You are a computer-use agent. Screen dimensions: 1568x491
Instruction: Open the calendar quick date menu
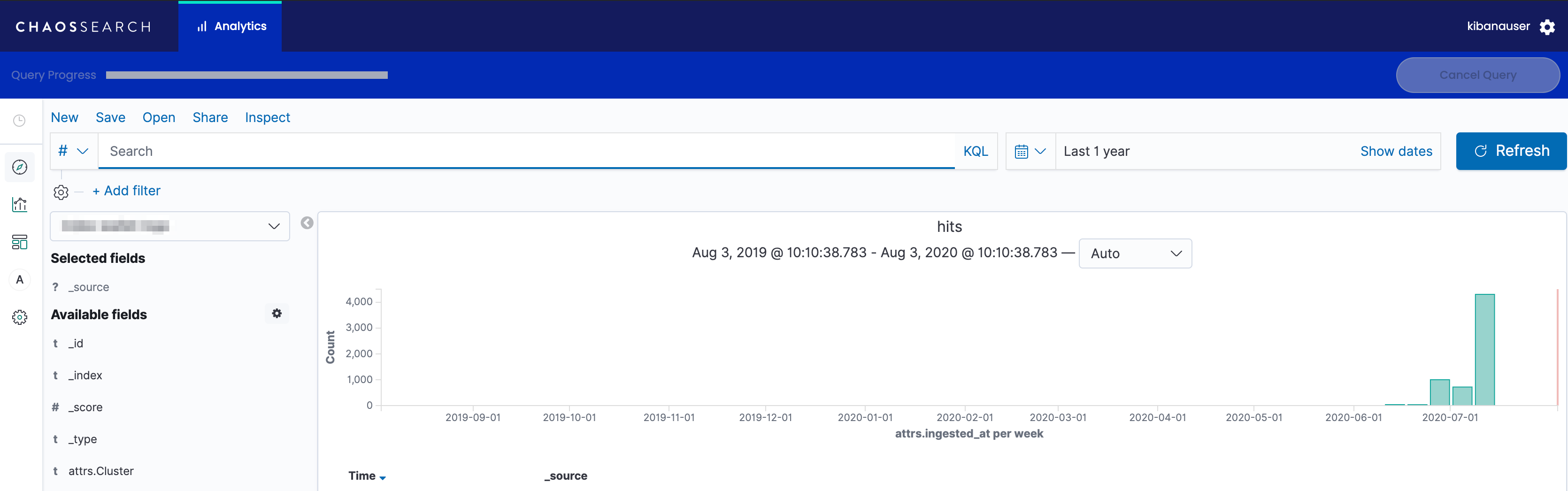(x=1030, y=152)
